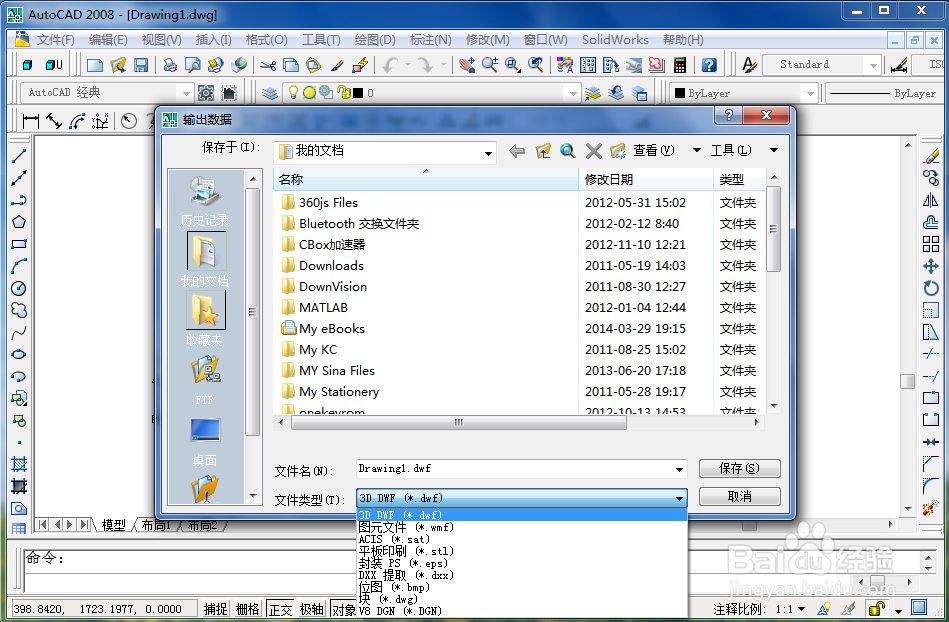The width and height of the screenshot is (949, 622).
Task: Expand the Standard text style dropdown
Action: [x=872, y=65]
